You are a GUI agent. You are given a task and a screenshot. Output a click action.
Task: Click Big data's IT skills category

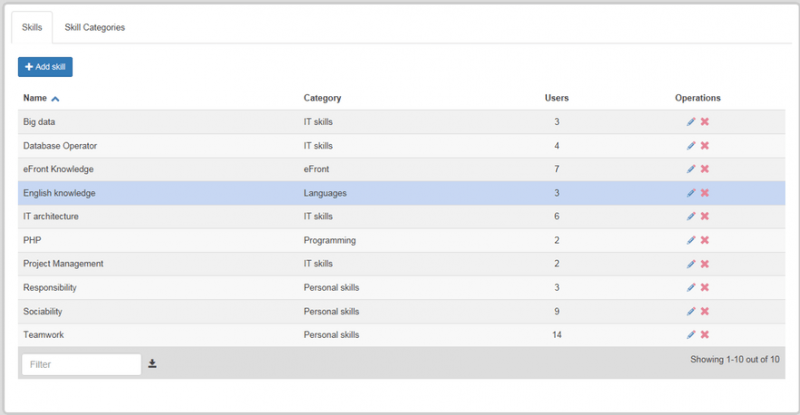[318, 122]
